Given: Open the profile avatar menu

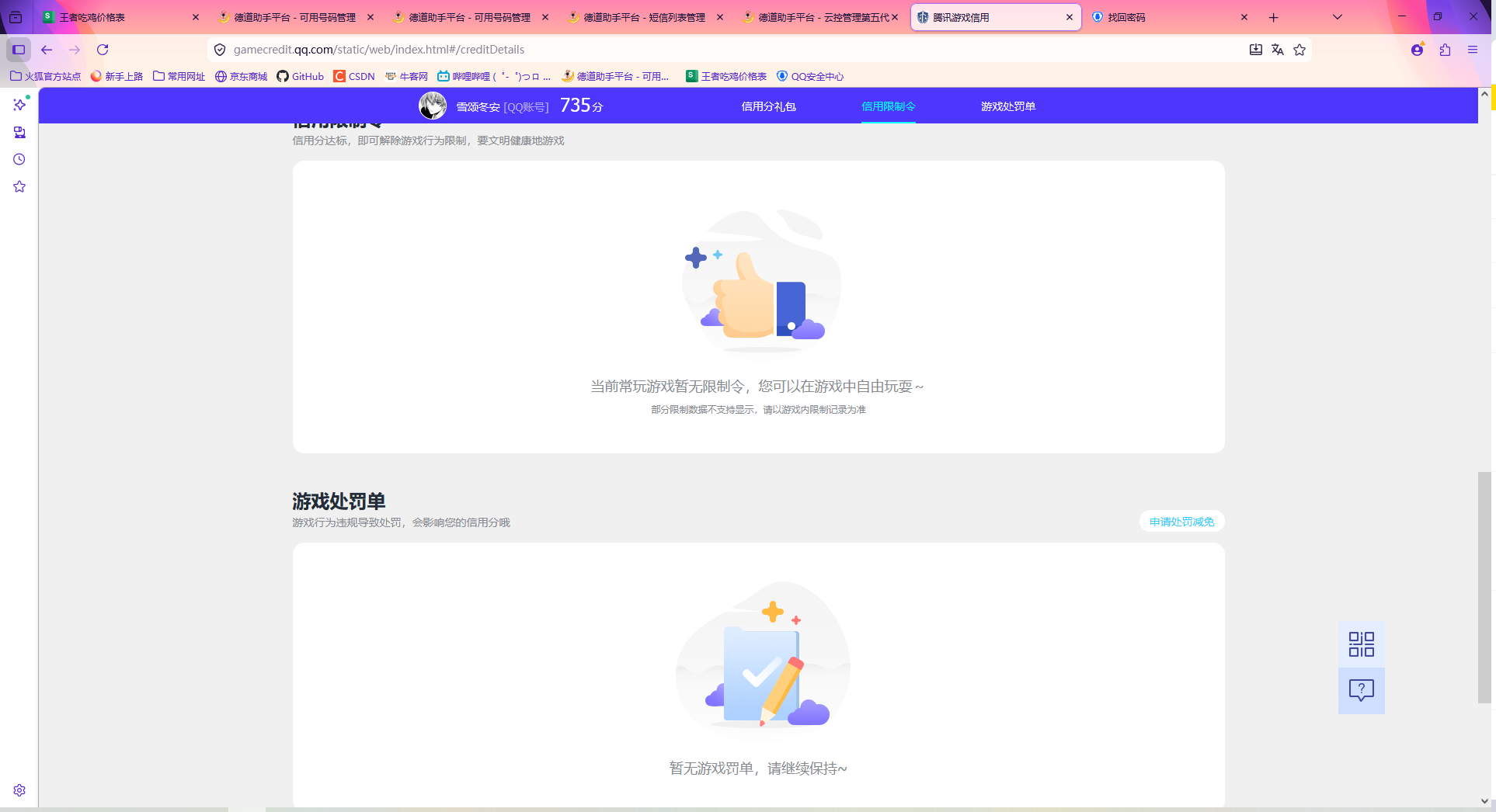Looking at the screenshot, I should click(x=1417, y=49).
